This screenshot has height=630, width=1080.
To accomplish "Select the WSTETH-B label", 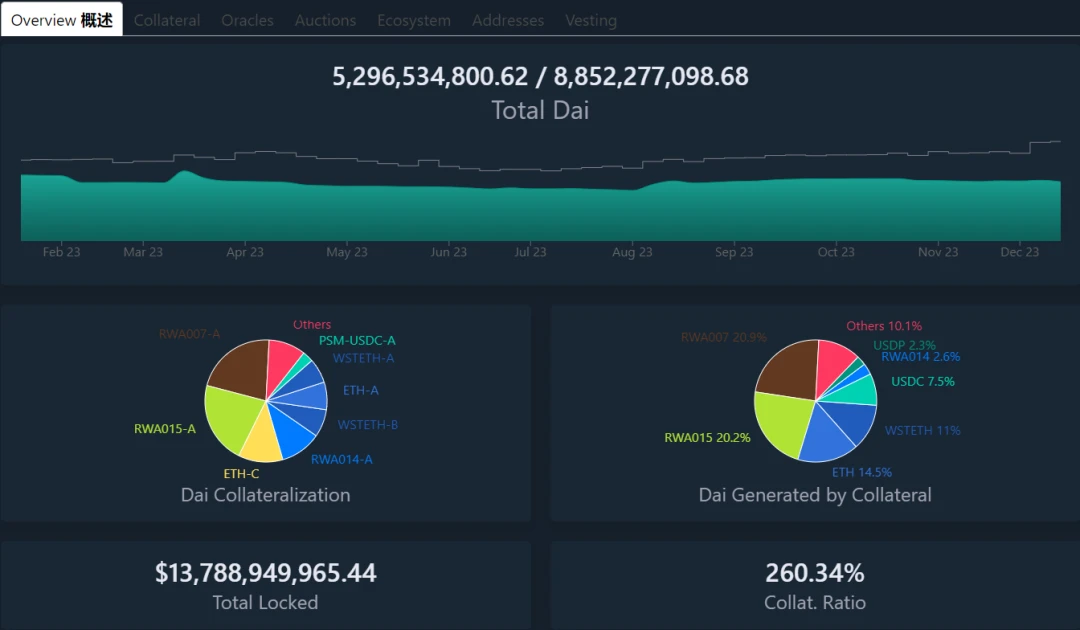I will (x=368, y=424).
